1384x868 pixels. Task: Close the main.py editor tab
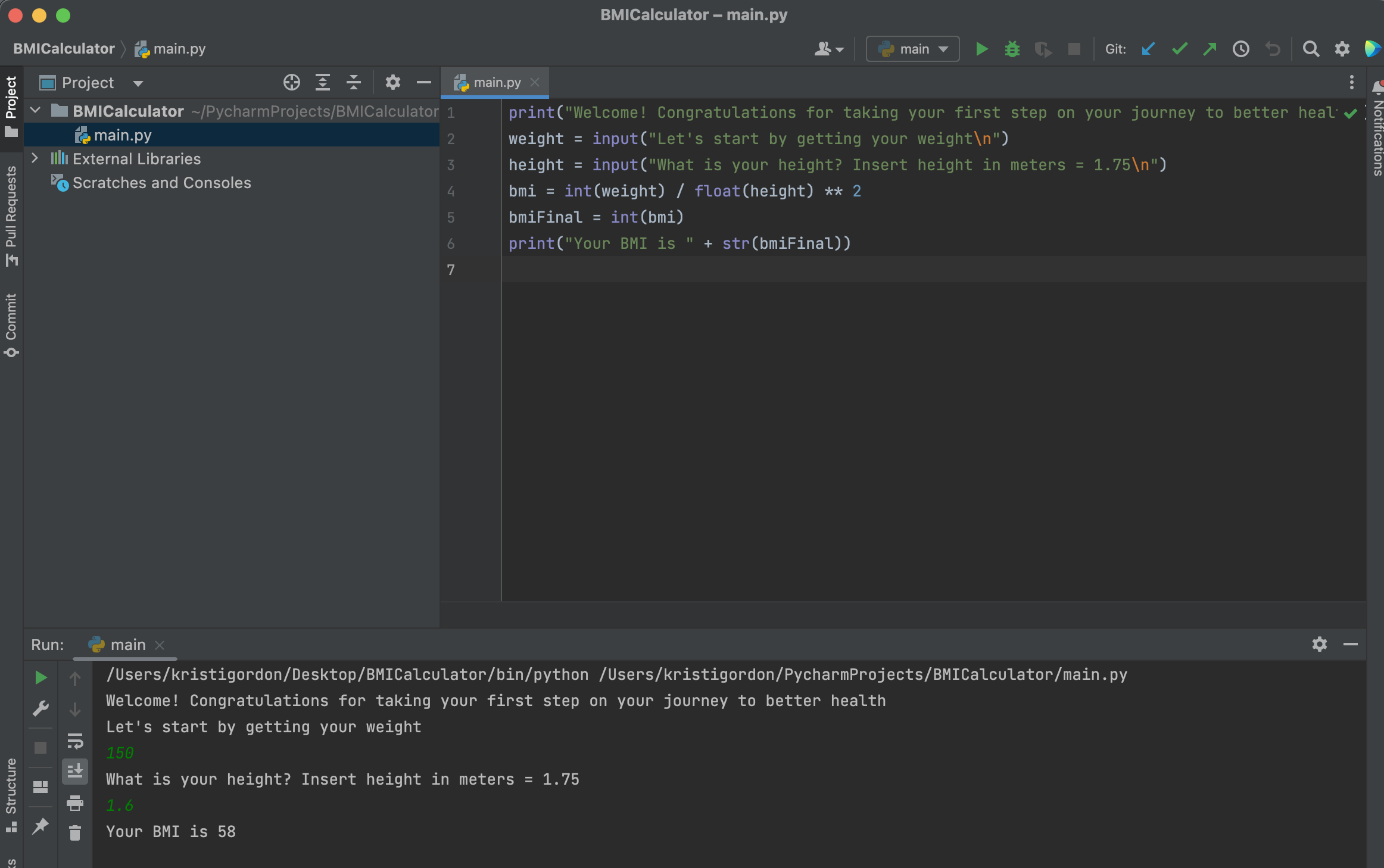pyautogui.click(x=535, y=82)
